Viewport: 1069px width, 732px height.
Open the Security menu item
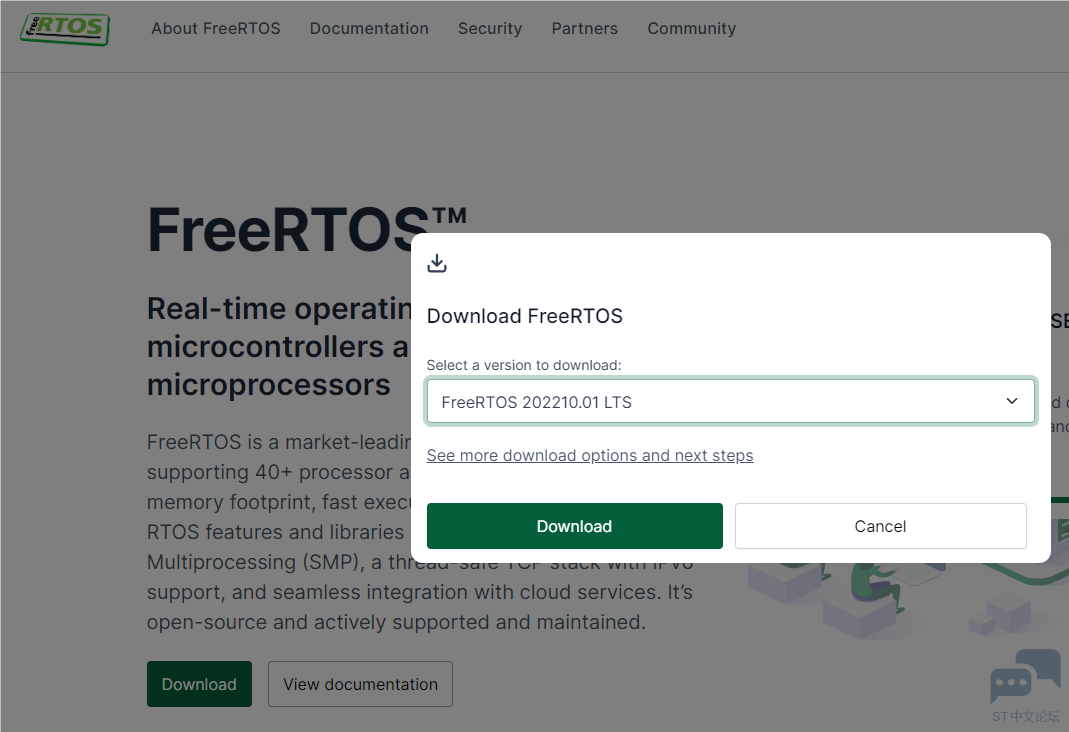(490, 29)
